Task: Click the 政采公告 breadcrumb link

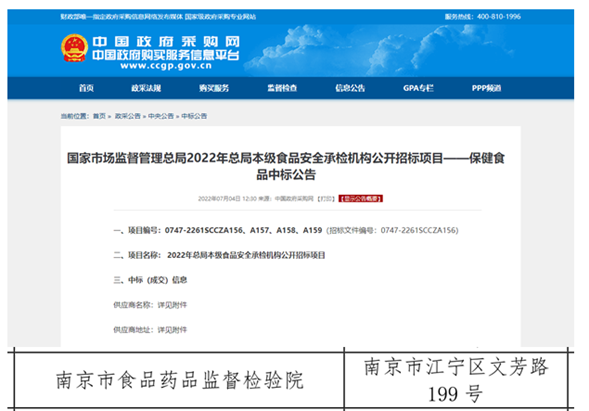Action: click(128, 116)
